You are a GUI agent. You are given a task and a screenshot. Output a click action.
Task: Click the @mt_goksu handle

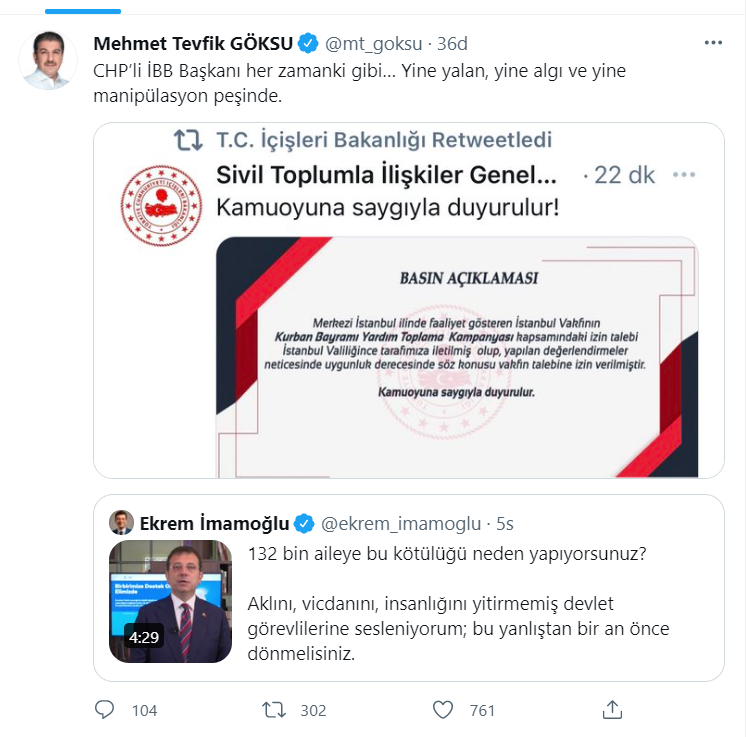click(x=374, y=43)
